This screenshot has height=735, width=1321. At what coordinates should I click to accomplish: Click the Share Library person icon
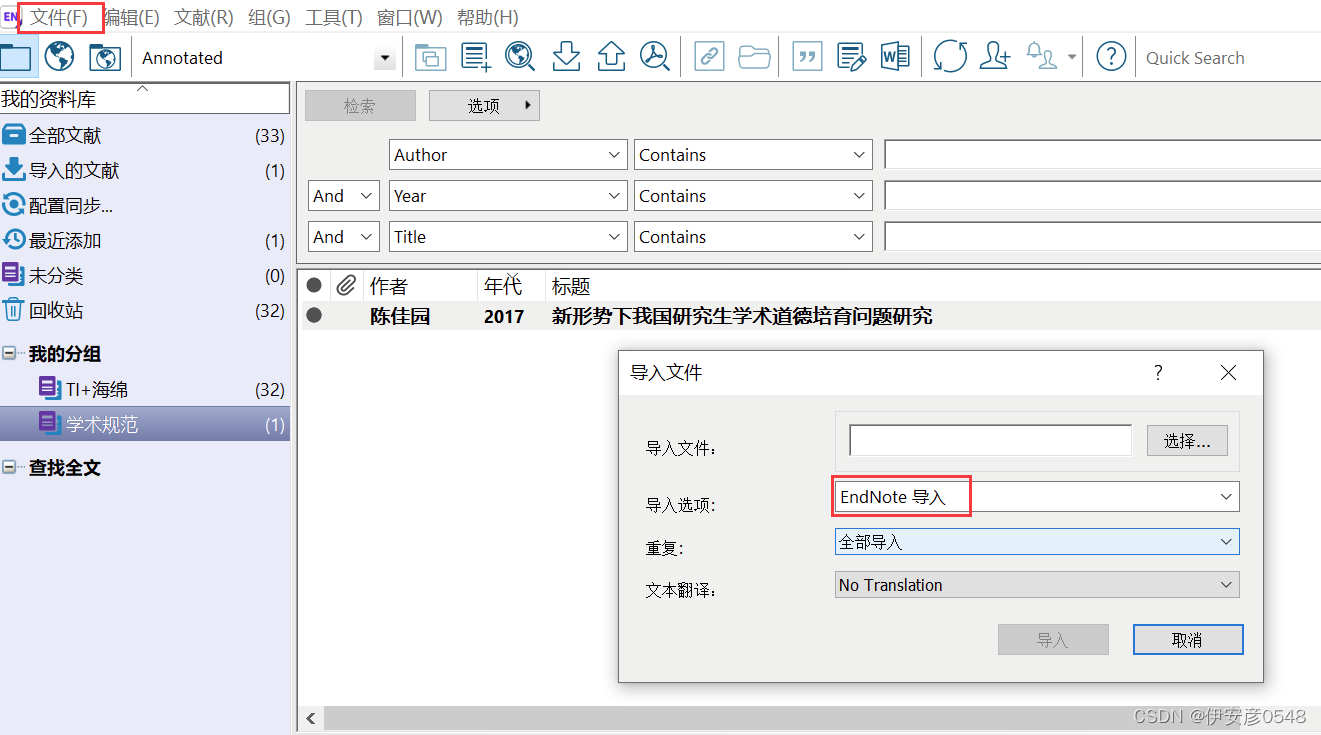[994, 56]
